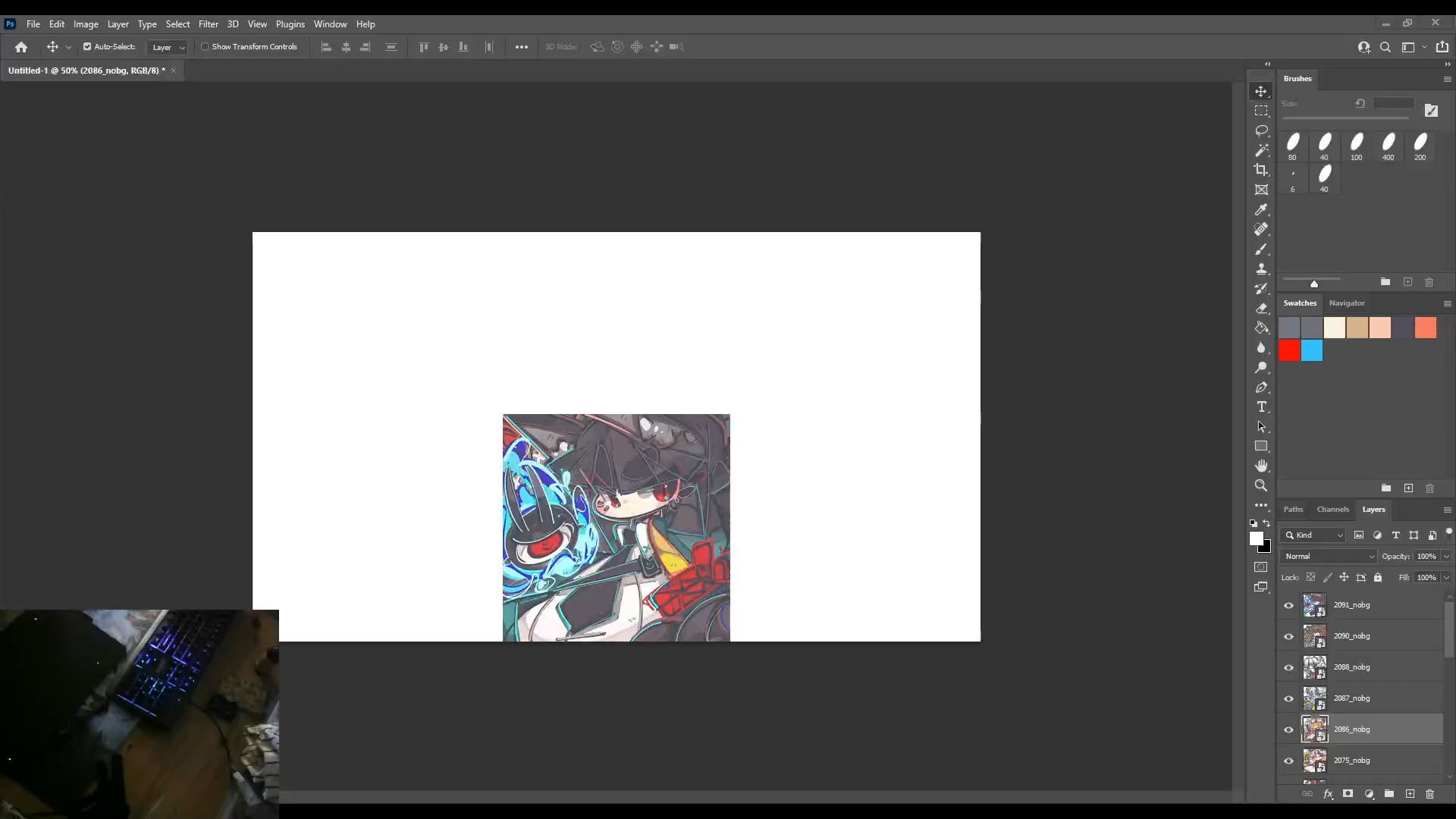
Task: Open the Filter menu
Action: point(209,24)
